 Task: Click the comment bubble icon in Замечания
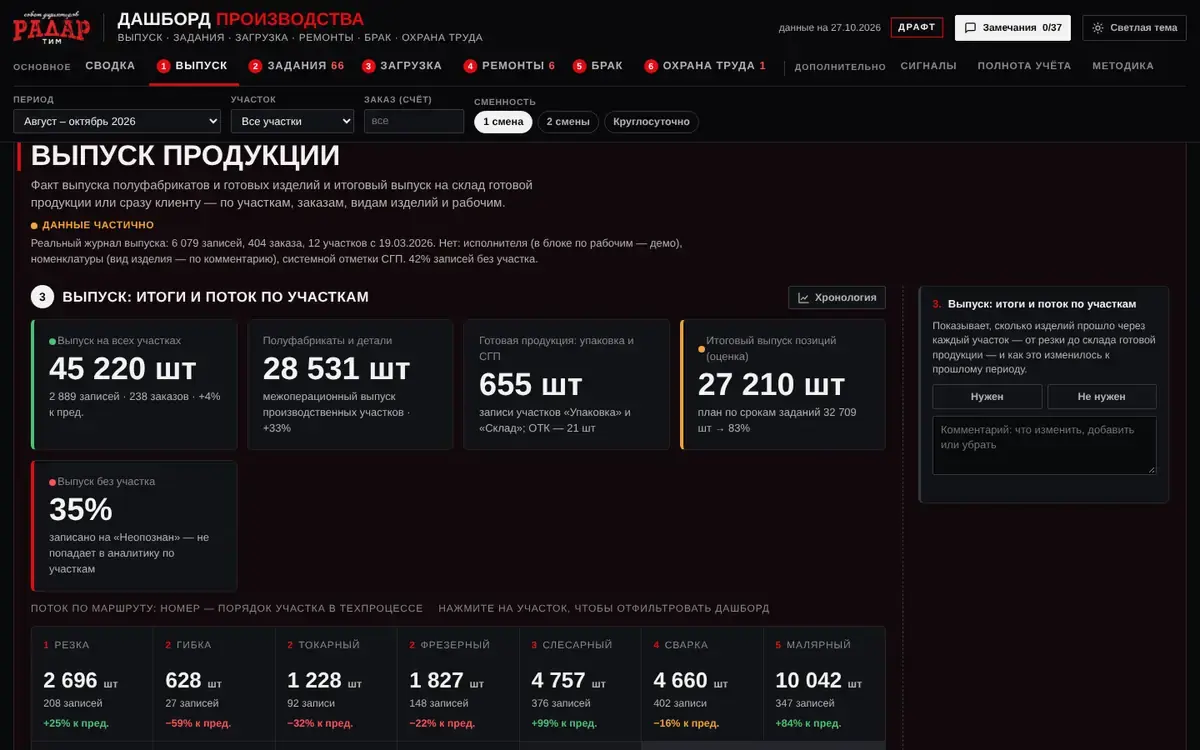point(970,28)
